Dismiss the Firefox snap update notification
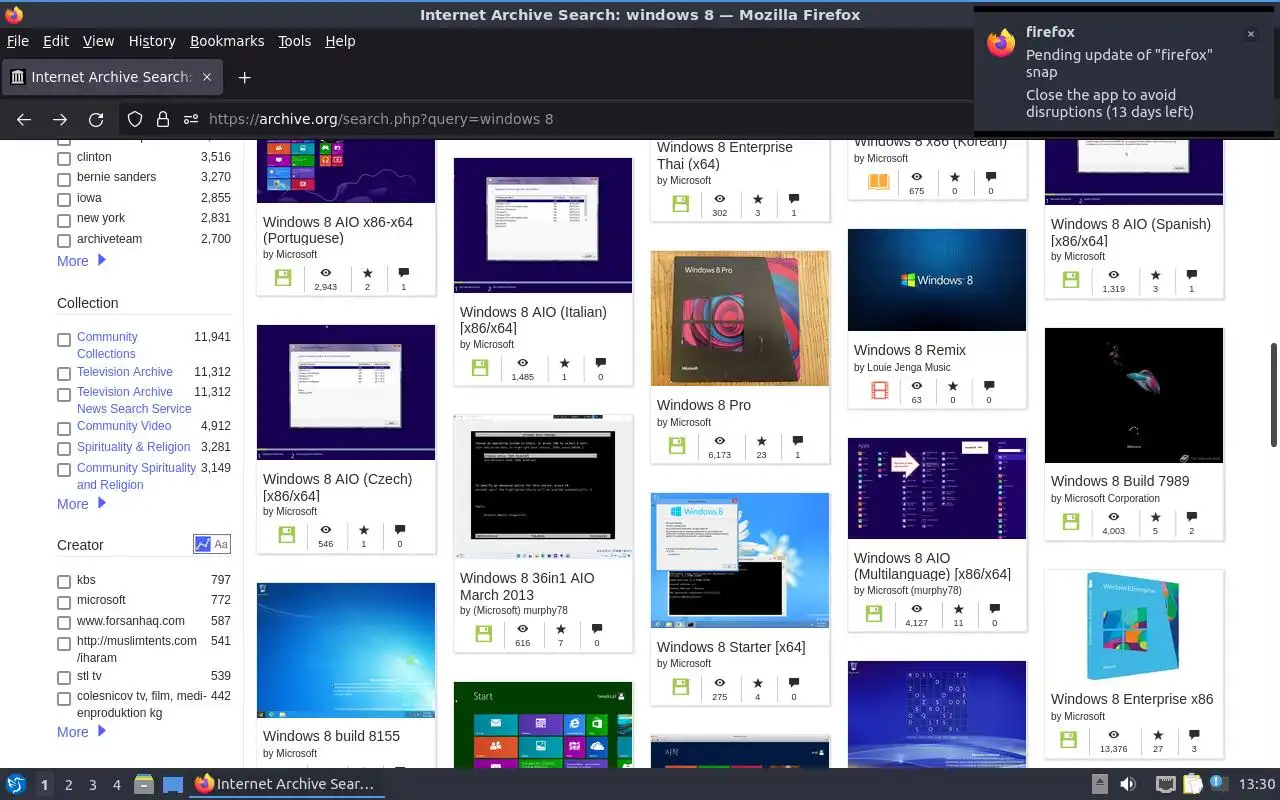 [1250, 34]
